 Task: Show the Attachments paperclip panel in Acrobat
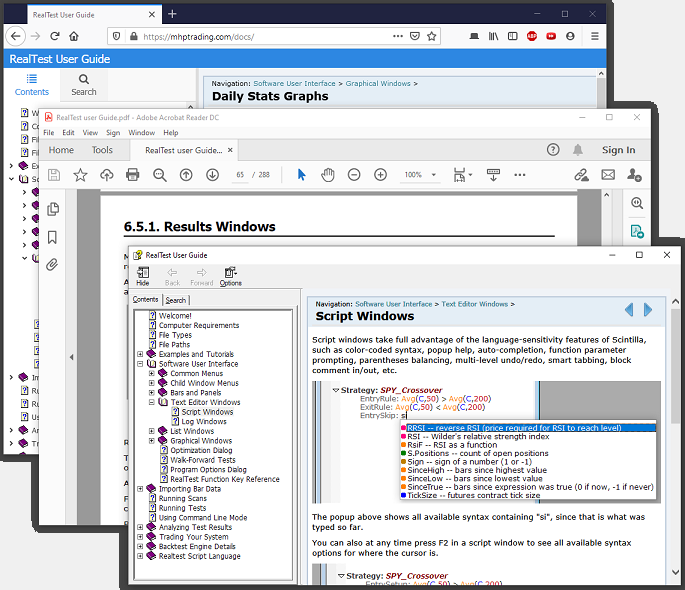(x=53, y=265)
